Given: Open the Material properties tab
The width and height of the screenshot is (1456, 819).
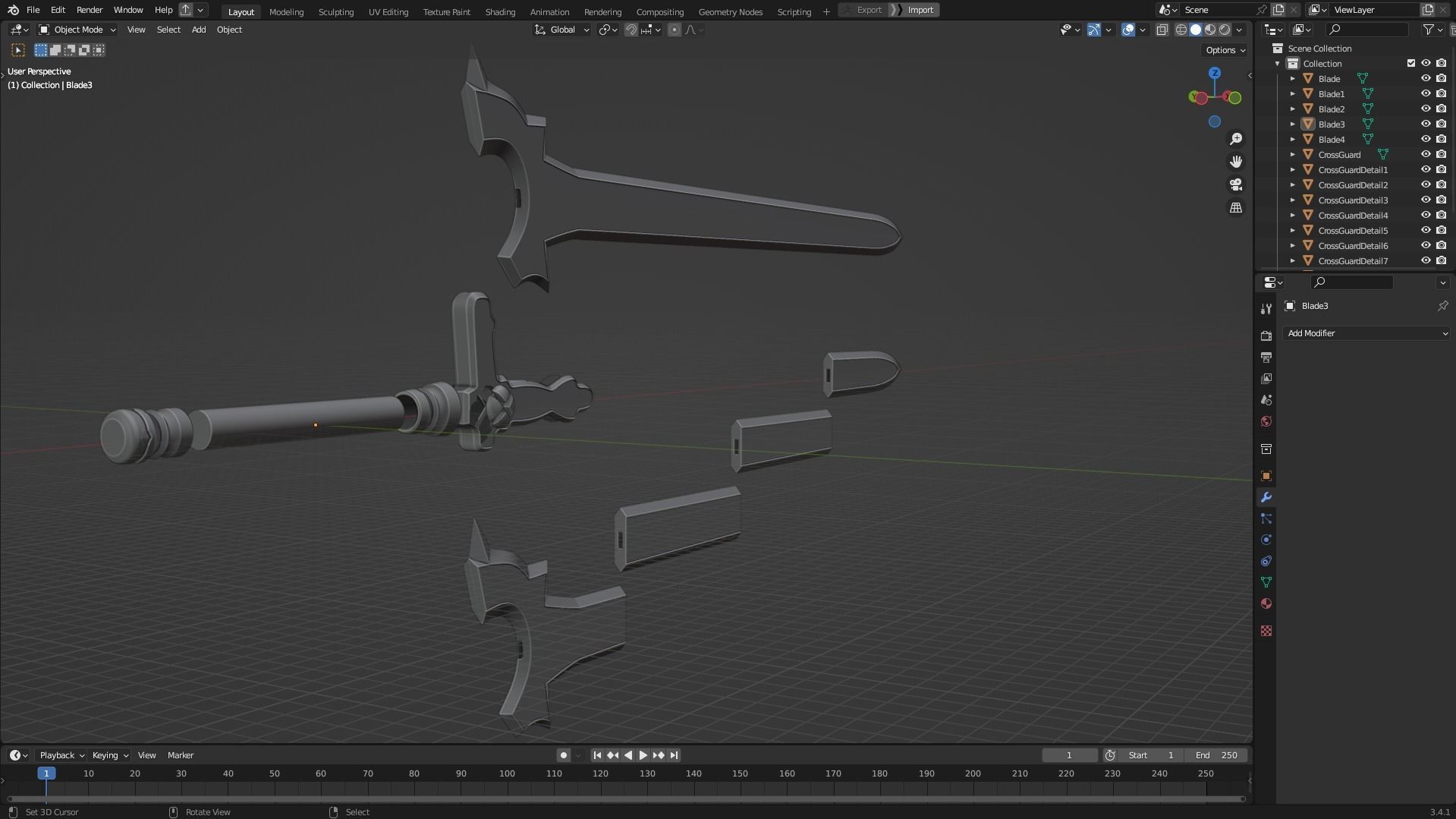Looking at the screenshot, I should click(x=1266, y=603).
